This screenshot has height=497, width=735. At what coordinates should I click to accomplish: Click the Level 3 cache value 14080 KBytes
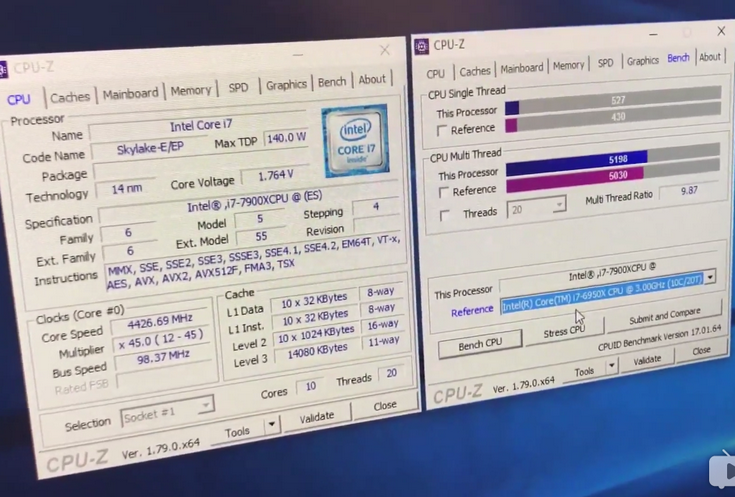point(318,351)
